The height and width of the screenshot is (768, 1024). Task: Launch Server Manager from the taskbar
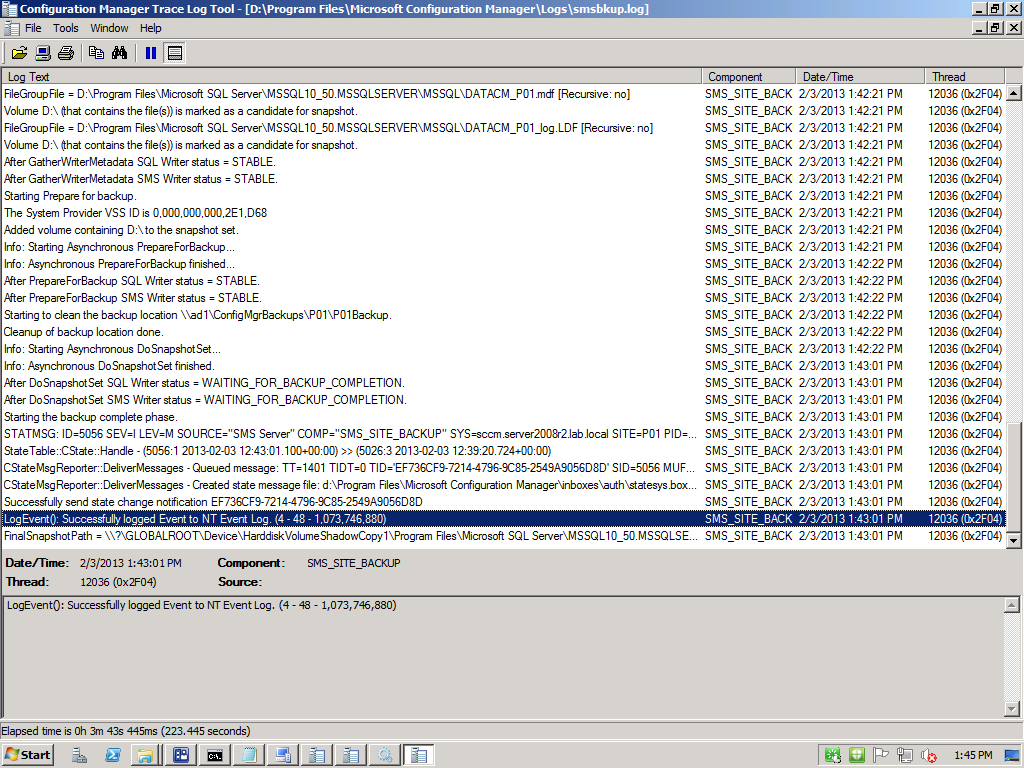[x=80, y=756]
